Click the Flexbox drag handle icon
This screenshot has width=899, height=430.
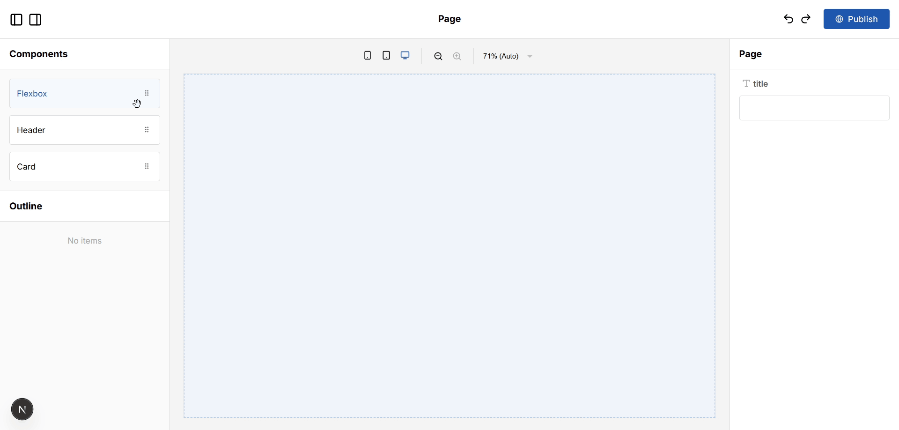[x=147, y=93]
